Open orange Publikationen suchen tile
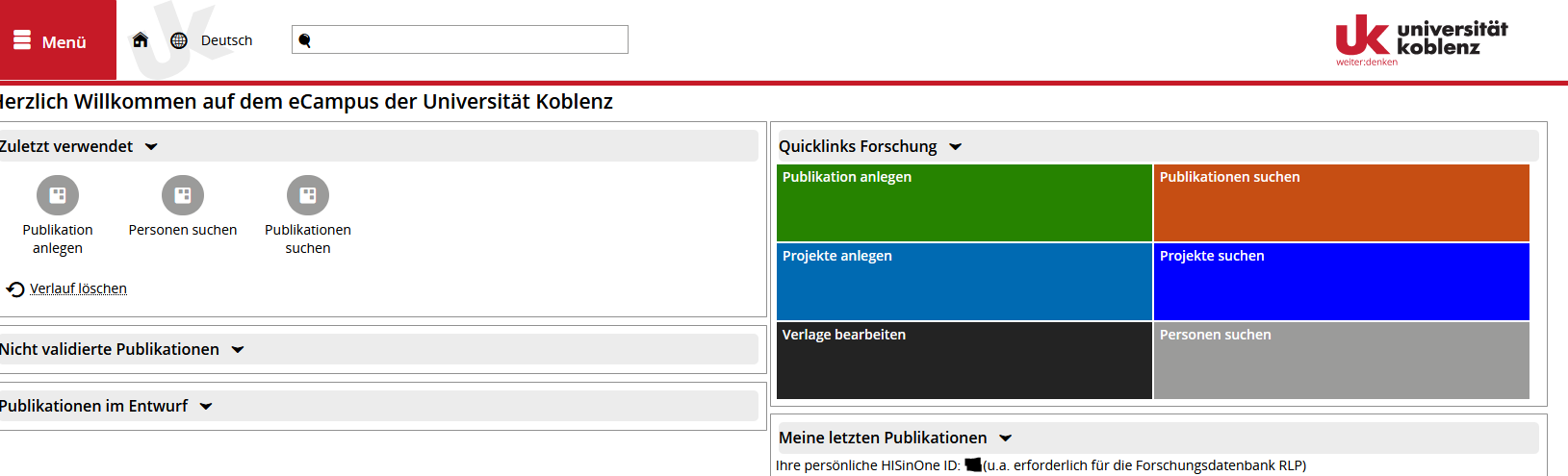Image resolution: width=1568 pixels, height=476 pixels. [x=1342, y=203]
